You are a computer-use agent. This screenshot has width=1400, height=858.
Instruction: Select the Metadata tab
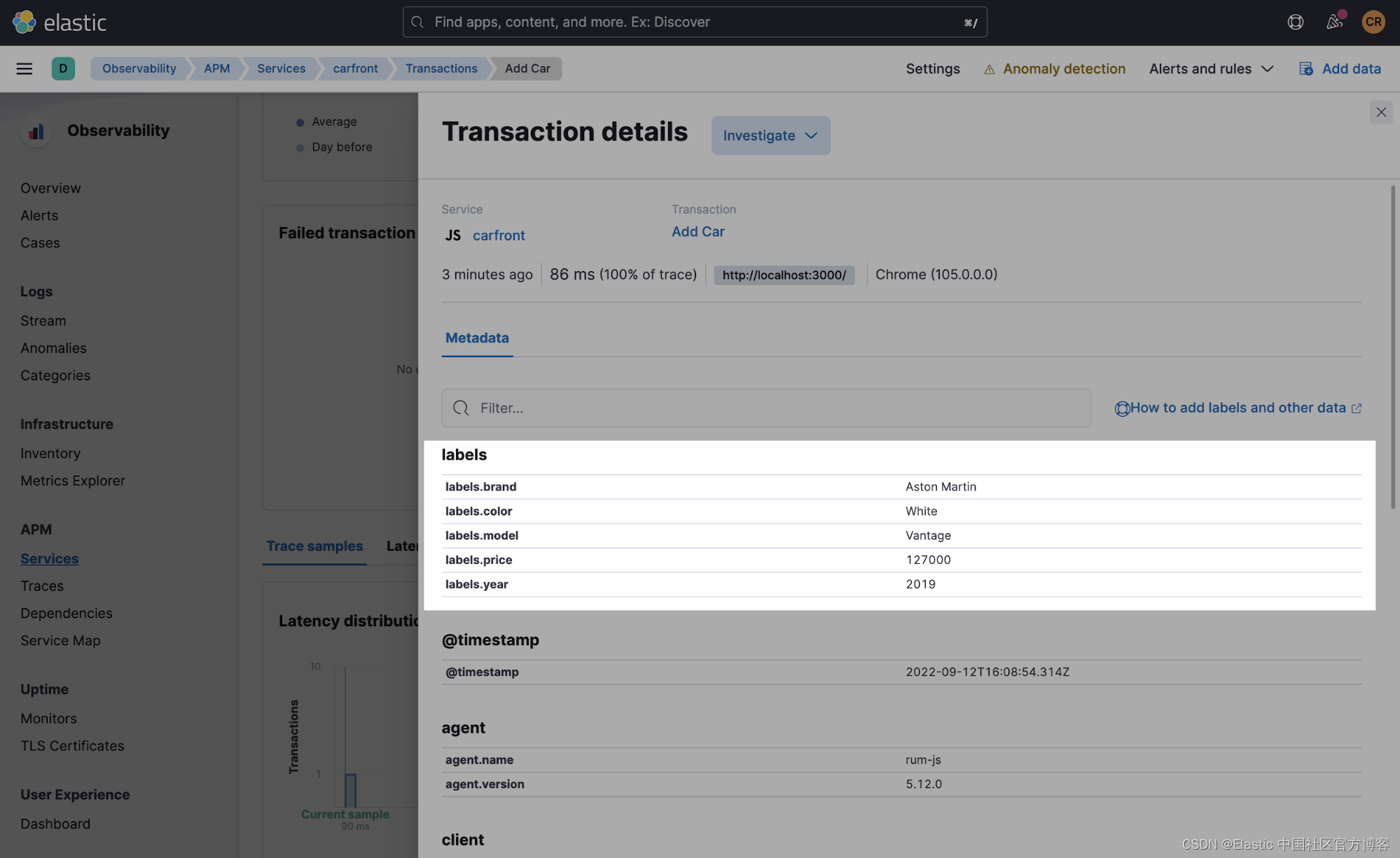pos(477,338)
